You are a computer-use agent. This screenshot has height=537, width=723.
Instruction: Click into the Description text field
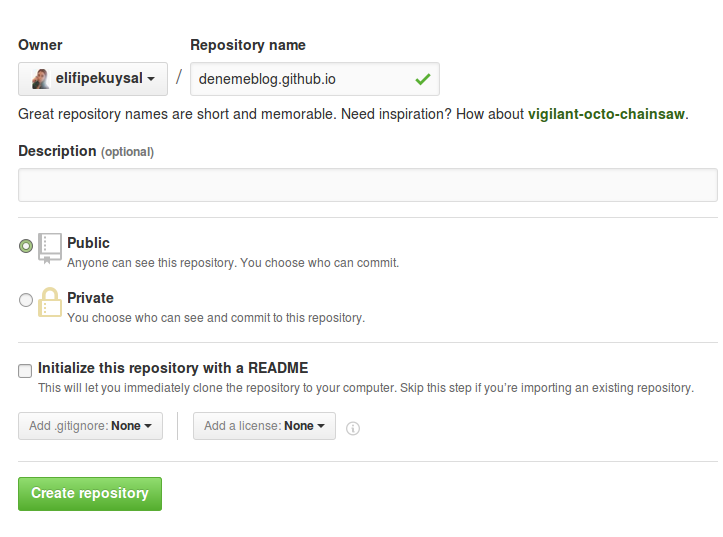pyautogui.click(x=367, y=185)
